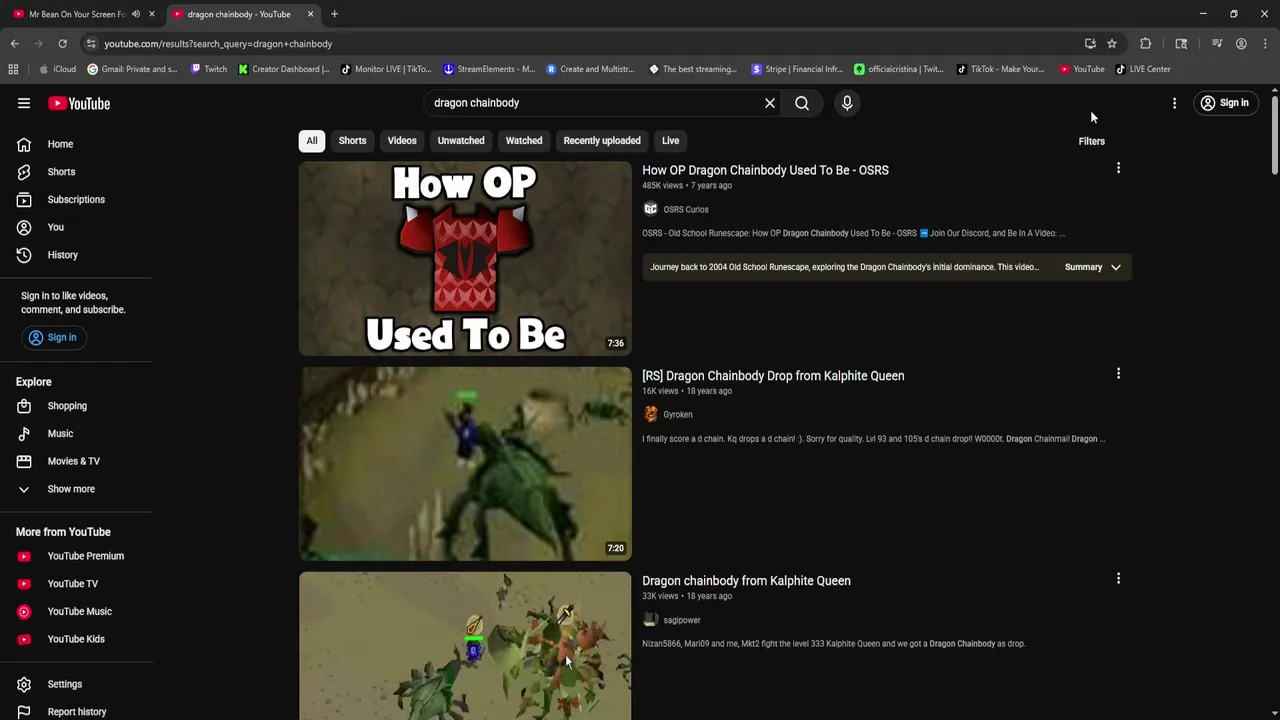Reload the page in the browser toolbar

[62, 44]
